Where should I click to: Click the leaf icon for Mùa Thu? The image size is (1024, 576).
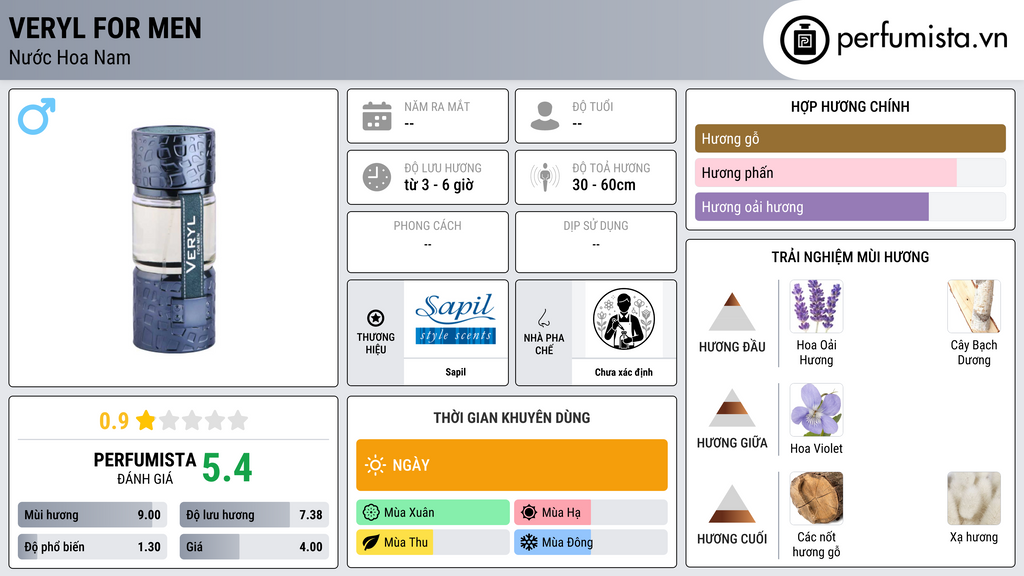pyautogui.click(x=371, y=542)
